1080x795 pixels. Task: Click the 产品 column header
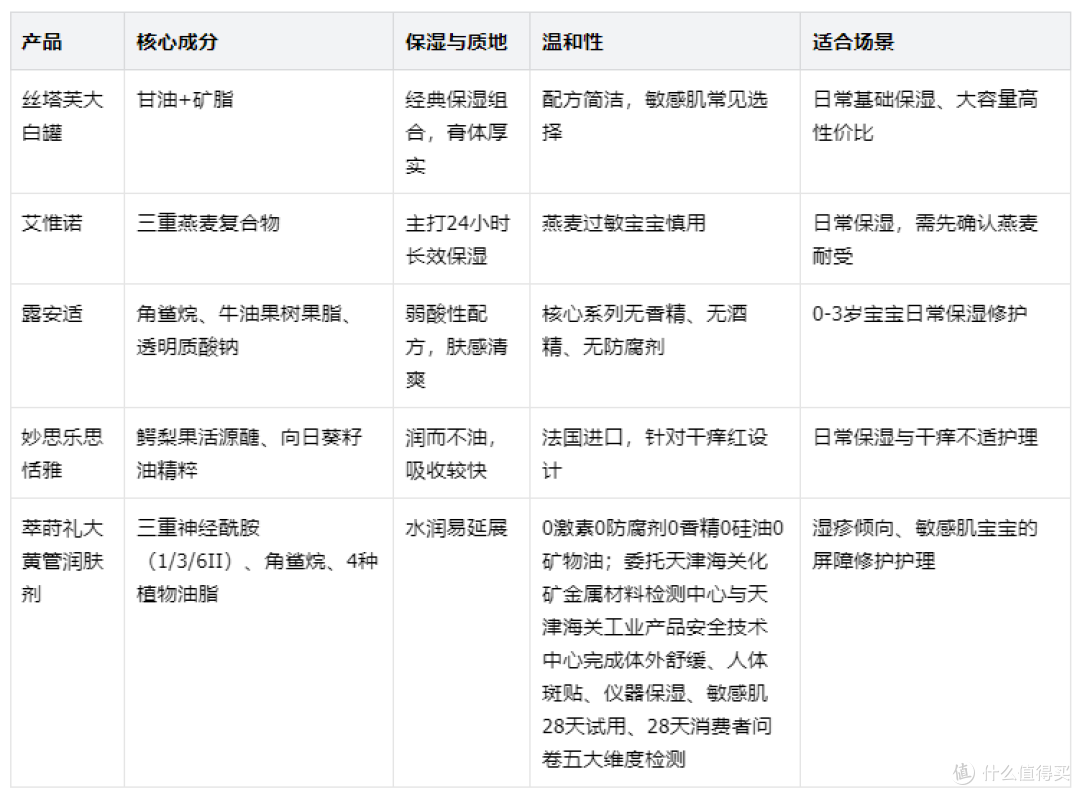tap(67, 42)
